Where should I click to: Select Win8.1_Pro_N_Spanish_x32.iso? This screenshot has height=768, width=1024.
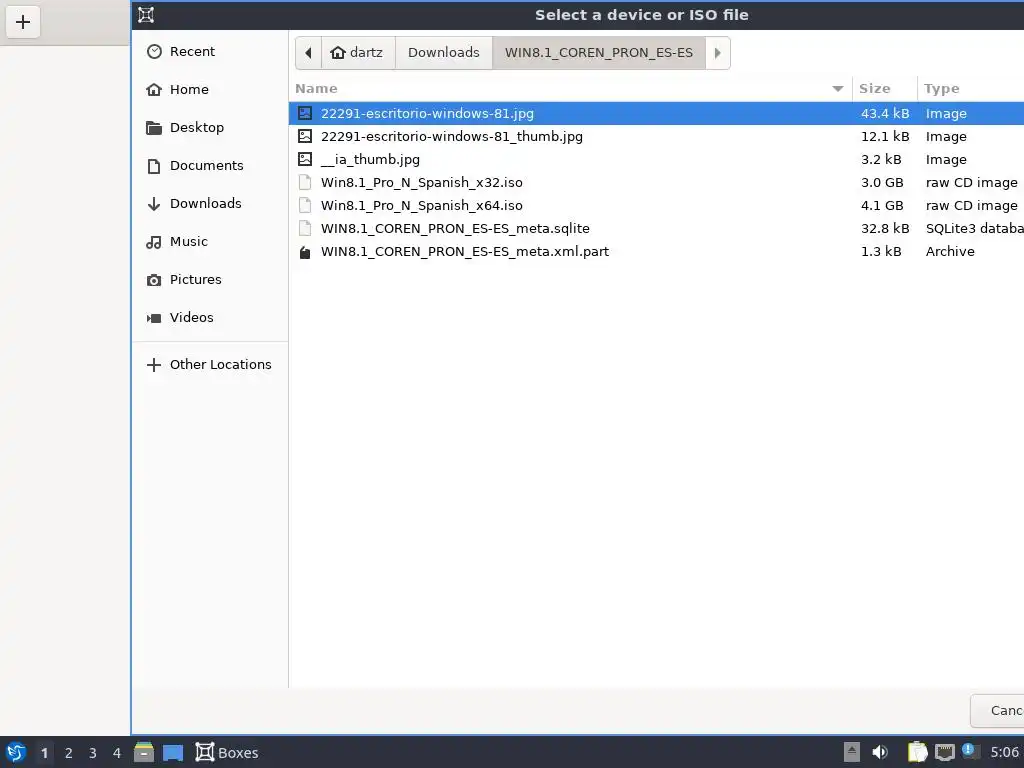[656, 182]
